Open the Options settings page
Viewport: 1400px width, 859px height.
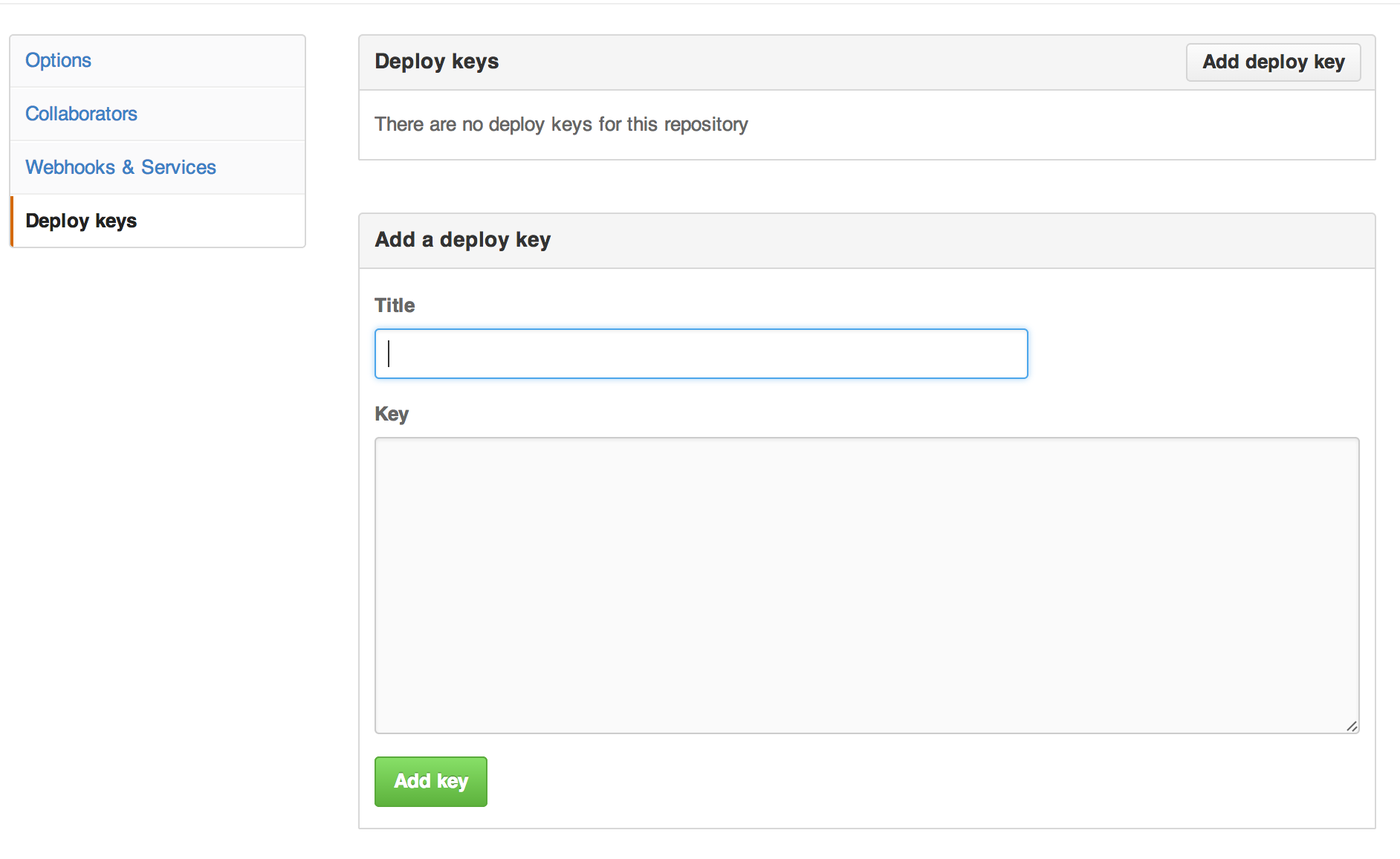coord(58,60)
